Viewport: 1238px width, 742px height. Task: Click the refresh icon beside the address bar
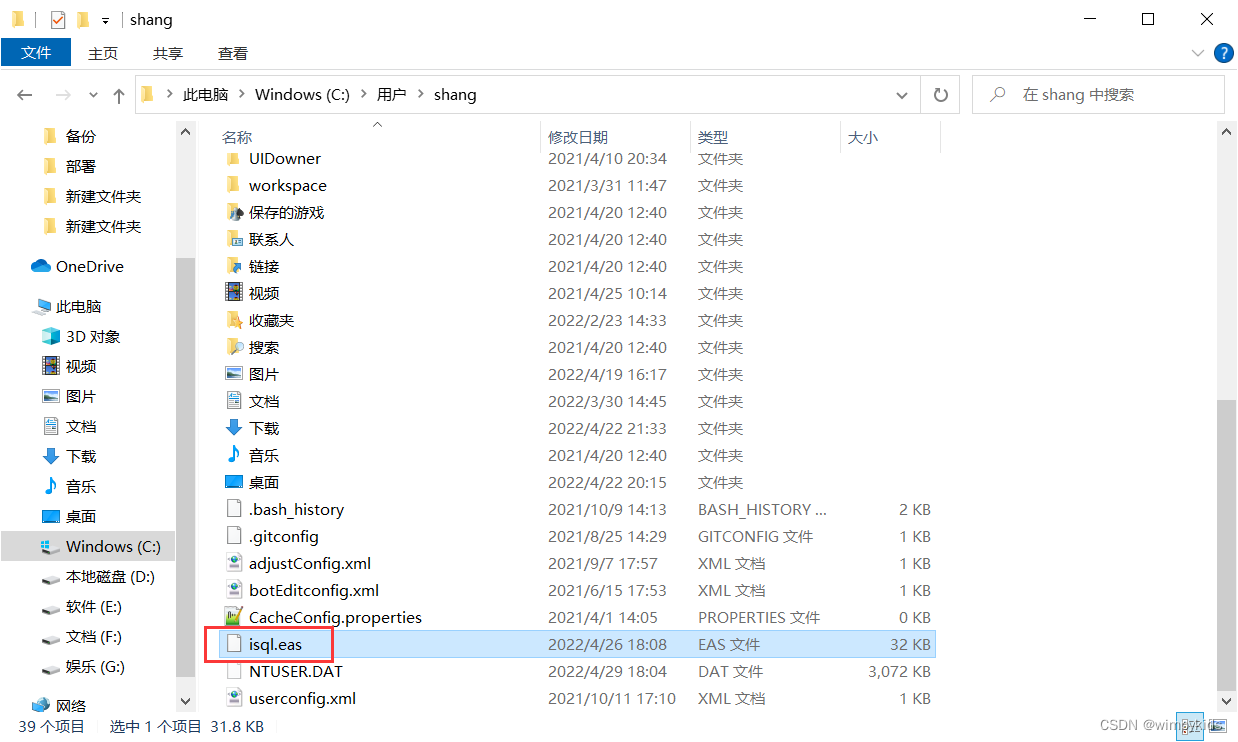[x=940, y=94]
